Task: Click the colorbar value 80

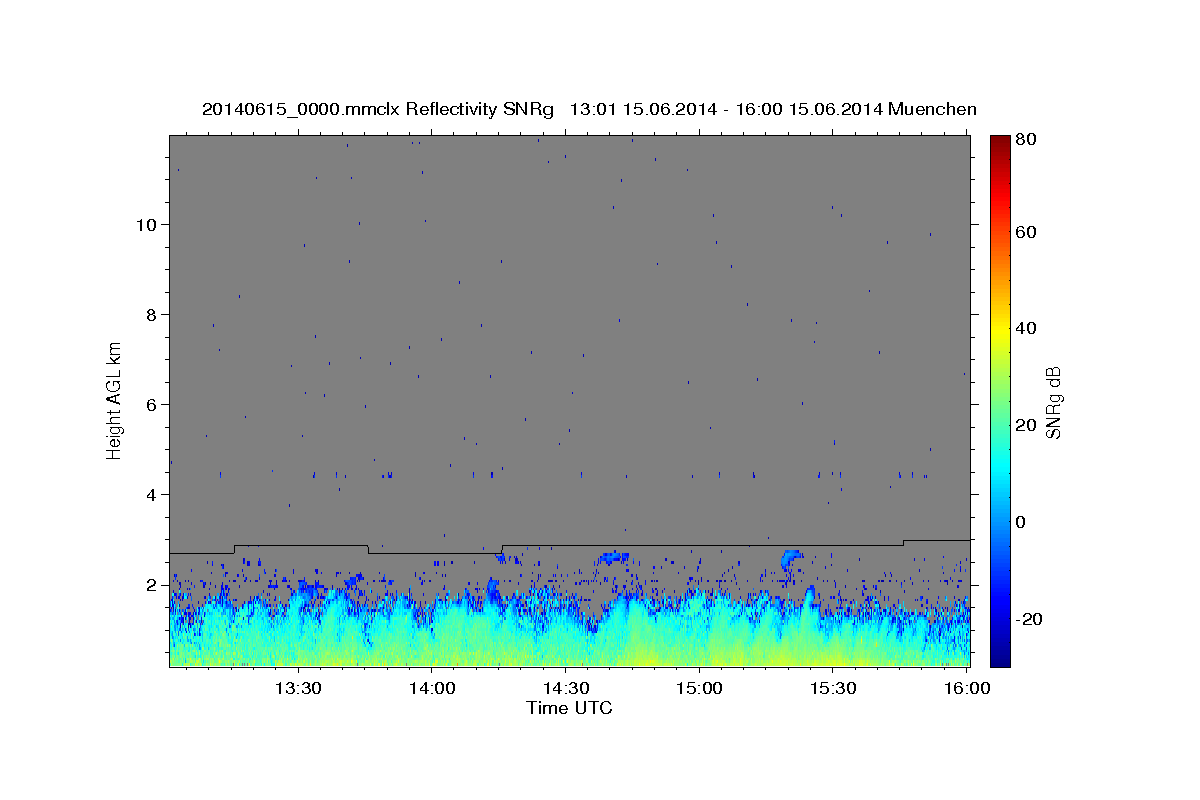Action: (x=1025, y=140)
